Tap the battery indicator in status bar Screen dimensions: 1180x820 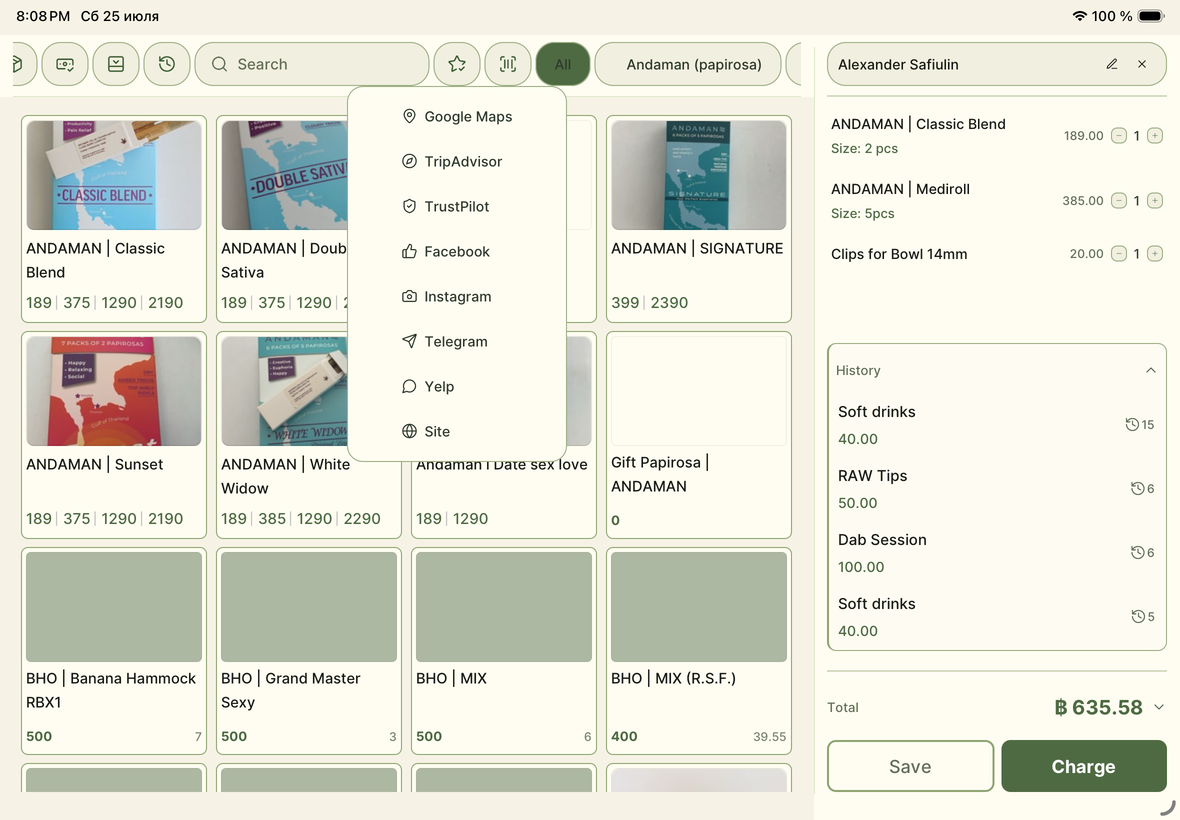[1151, 16]
